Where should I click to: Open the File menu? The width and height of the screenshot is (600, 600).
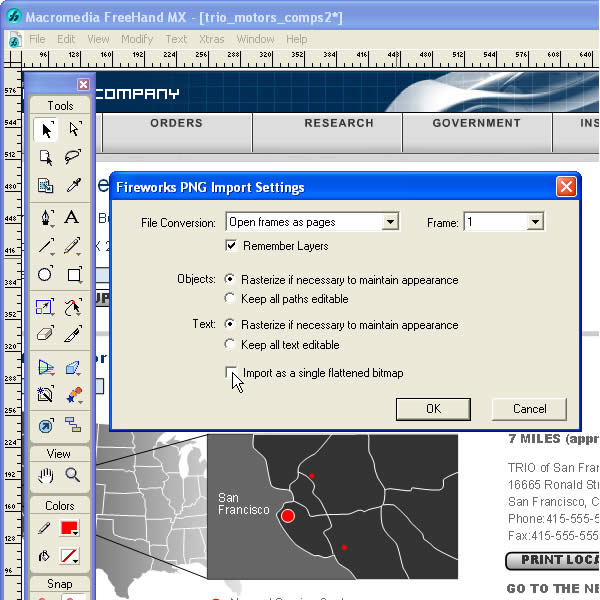tap(37, 39)
